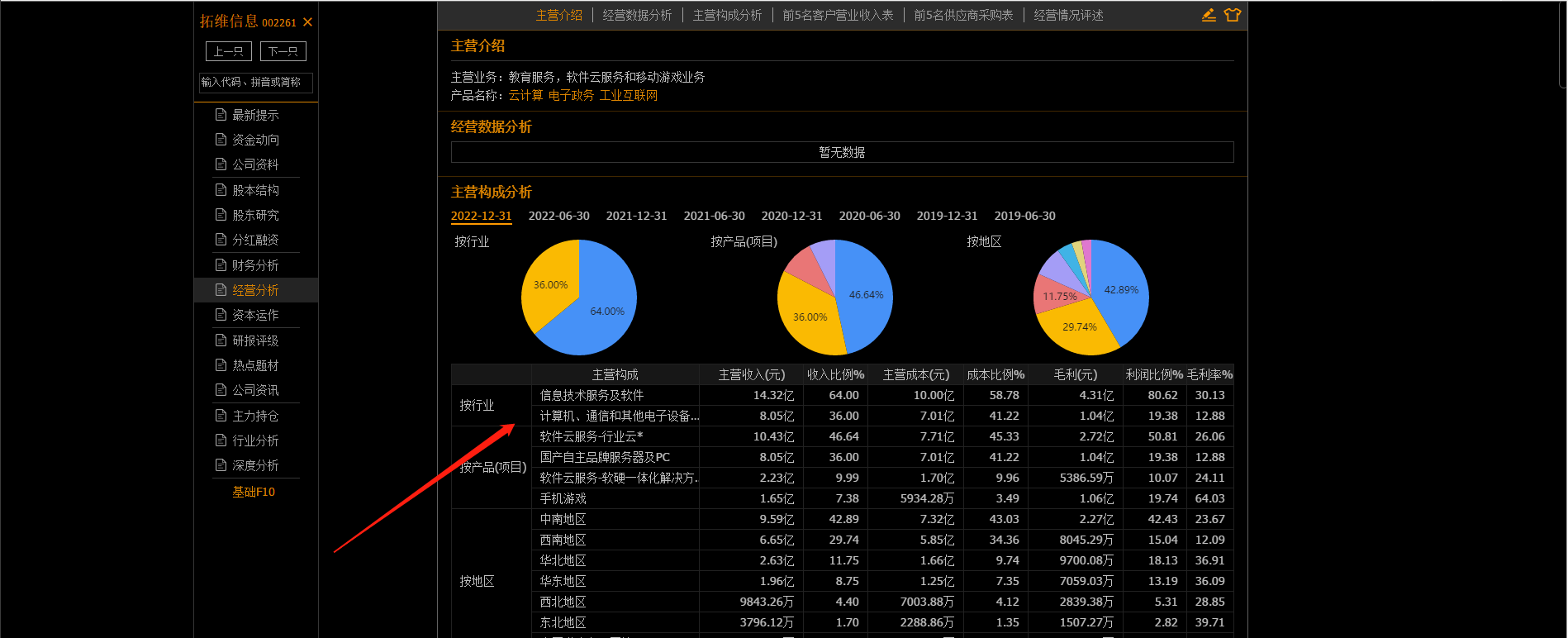Click the 手机游戏 table row

(882, 498)
